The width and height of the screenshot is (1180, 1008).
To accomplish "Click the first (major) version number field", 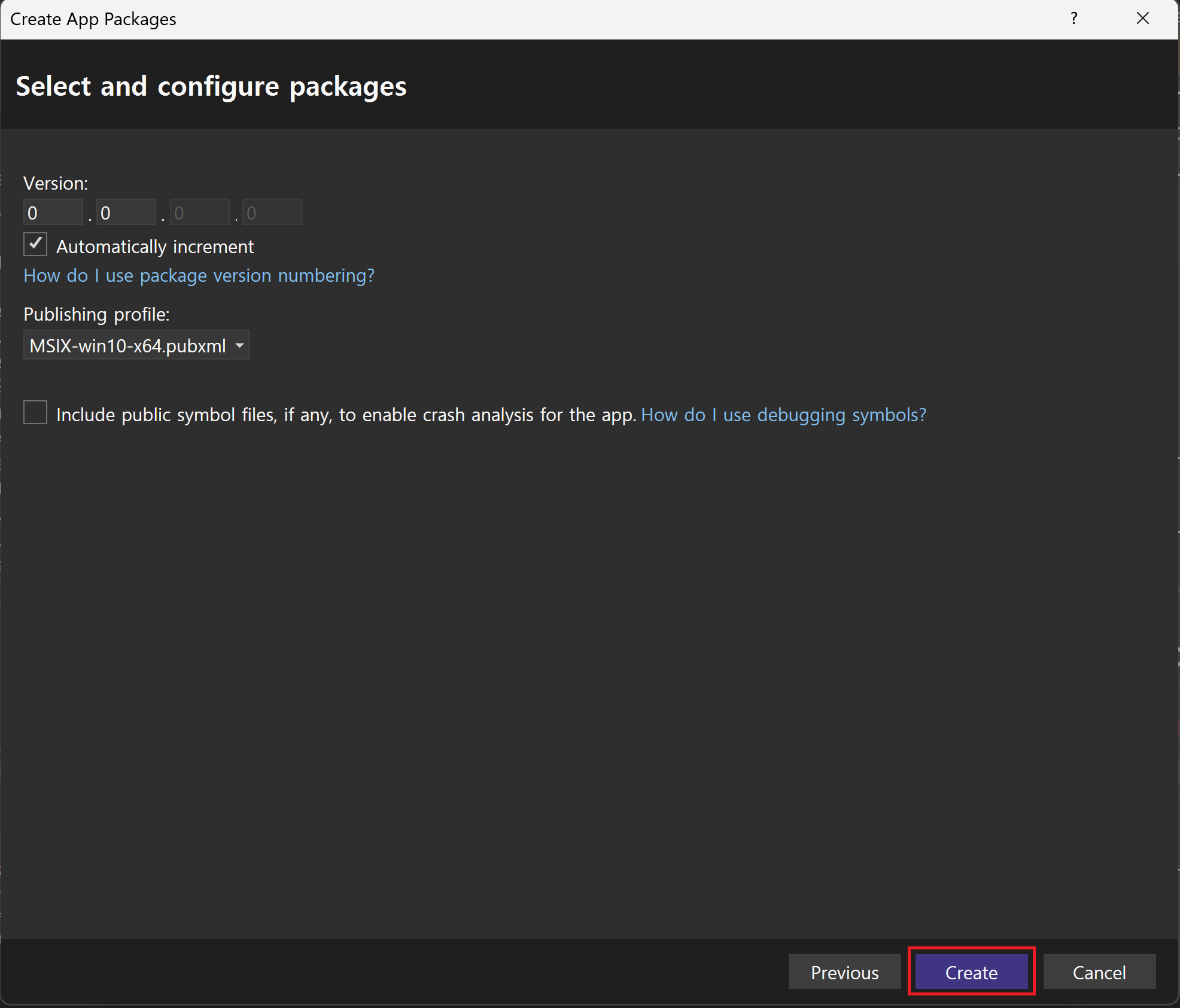I will 53,213.
